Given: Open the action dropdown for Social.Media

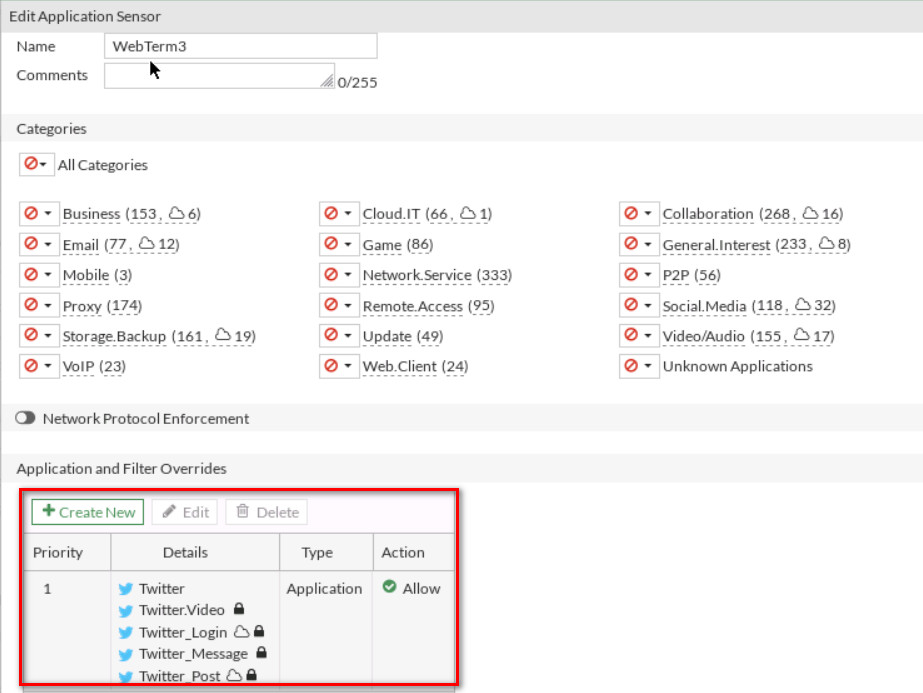Looking at the screenshot, I should (x=646, y=305).
